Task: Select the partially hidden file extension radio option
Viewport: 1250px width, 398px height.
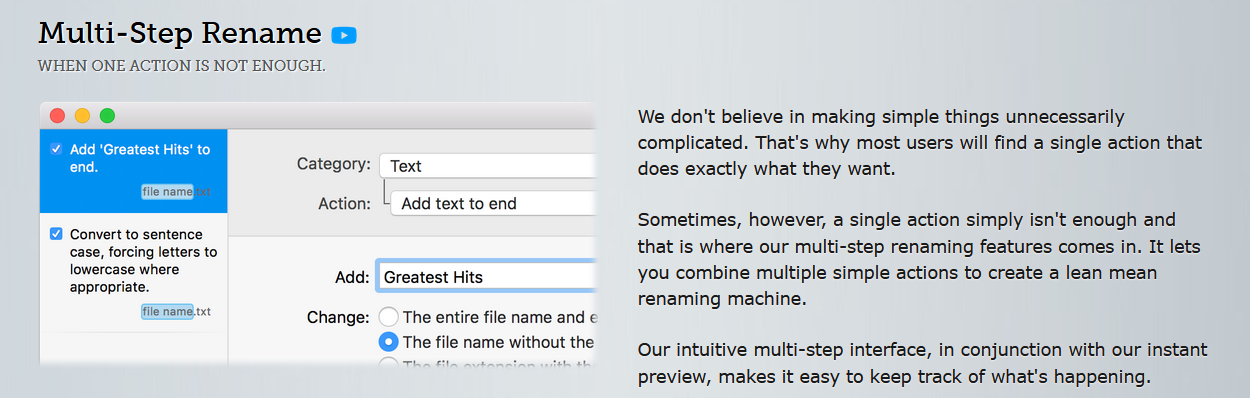Action: (388, 364)
